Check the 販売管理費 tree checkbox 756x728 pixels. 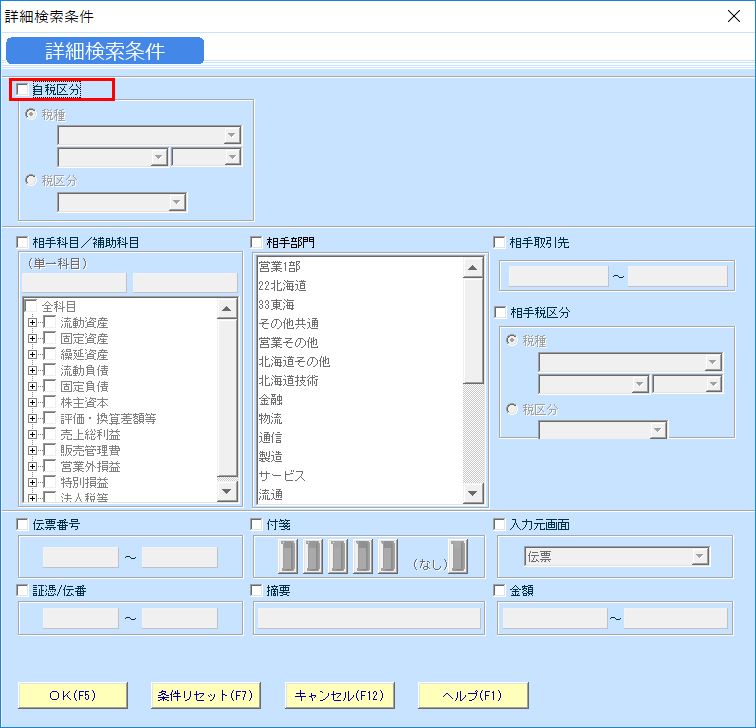tap(50, 449)
